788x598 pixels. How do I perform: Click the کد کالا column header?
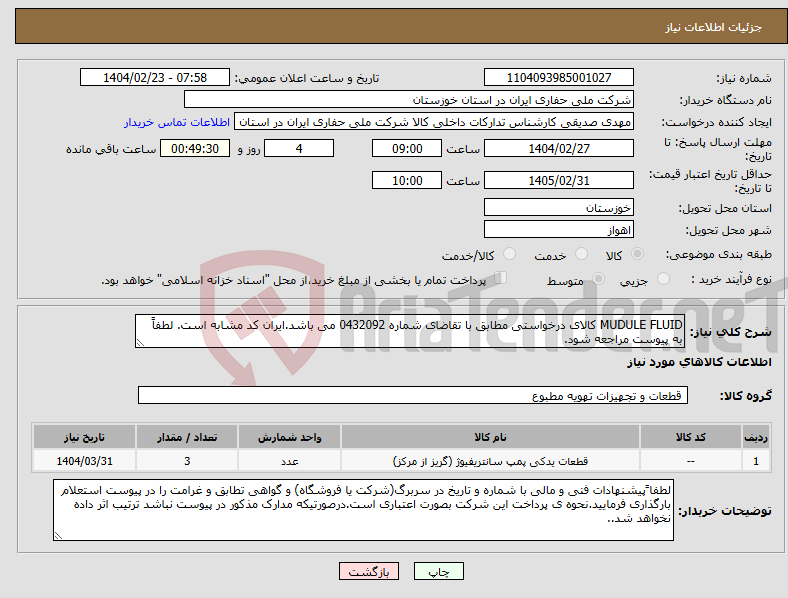(x=691, y=437)
